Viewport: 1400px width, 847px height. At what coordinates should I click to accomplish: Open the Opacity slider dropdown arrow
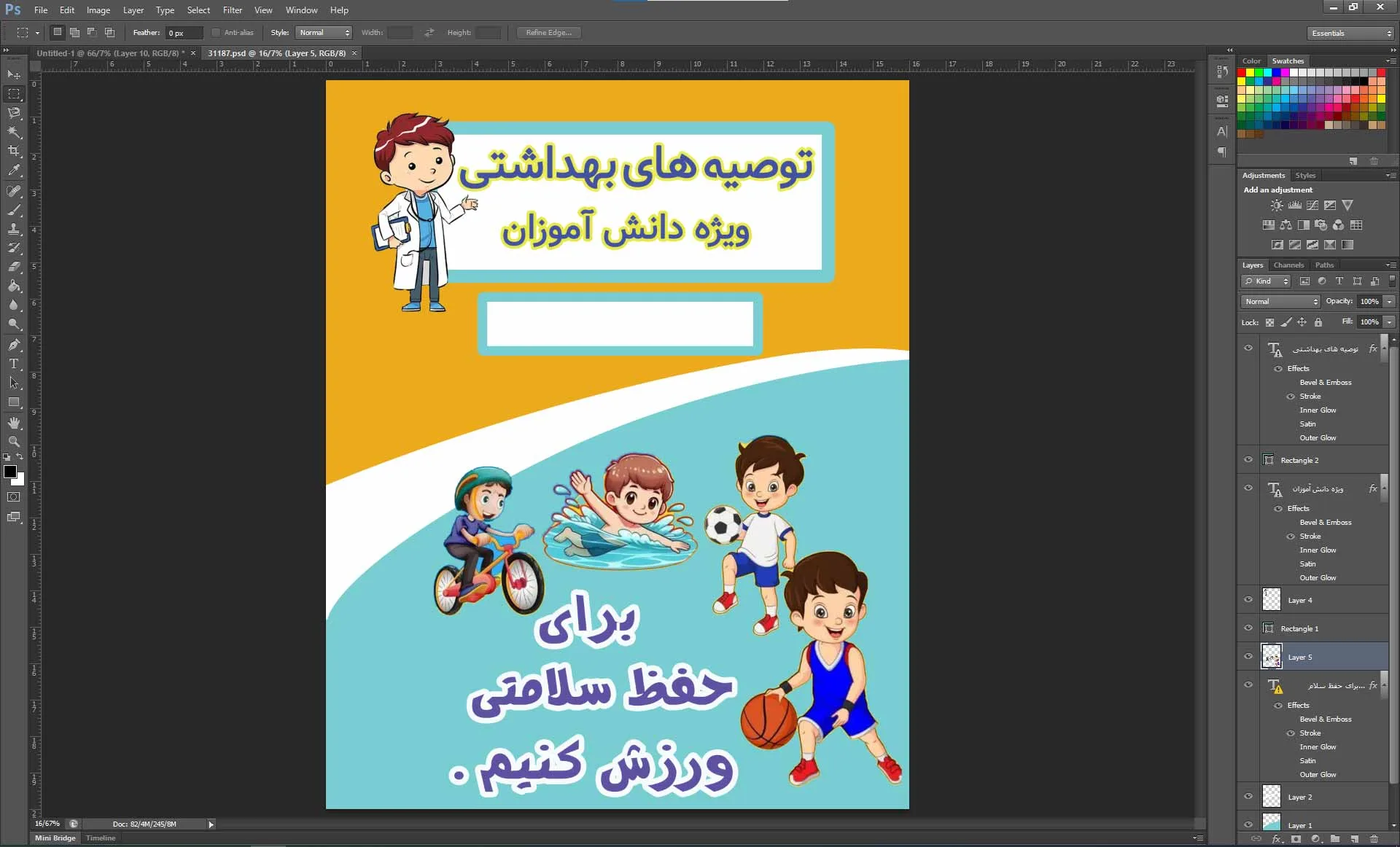1390,302
